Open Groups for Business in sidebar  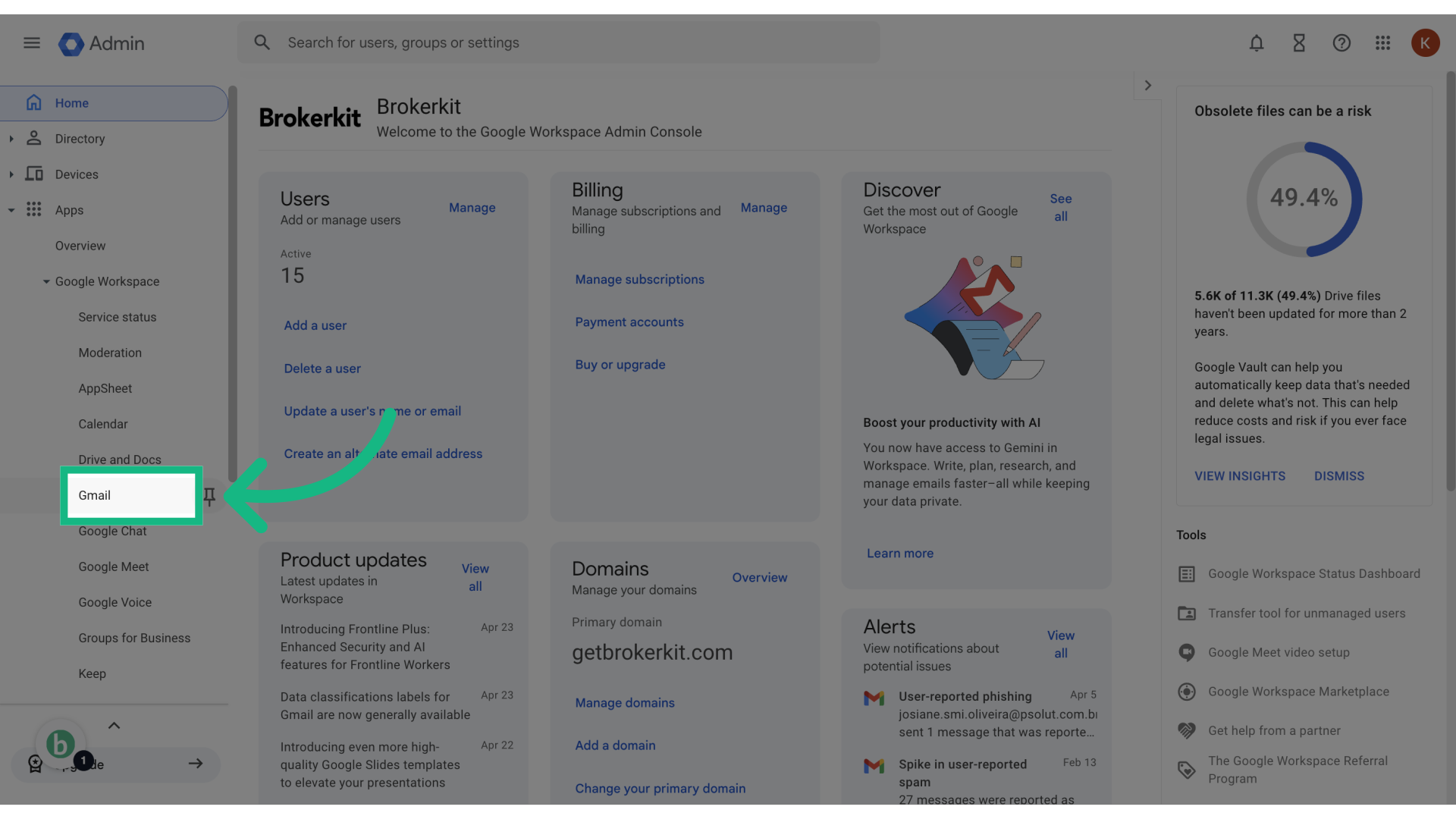click(x=134, y=638)
